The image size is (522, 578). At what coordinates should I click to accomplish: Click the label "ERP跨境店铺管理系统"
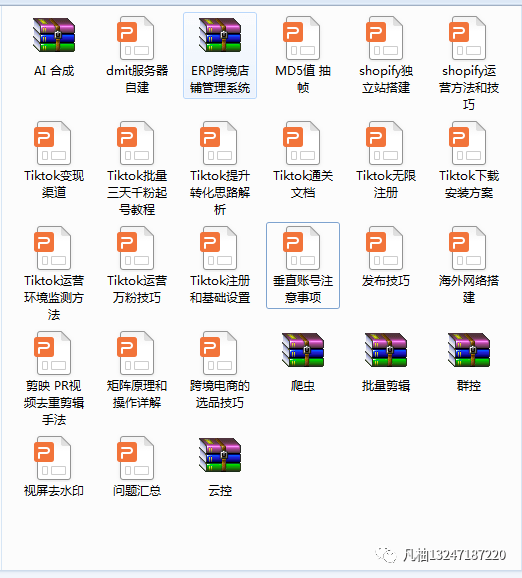[220, 79]
